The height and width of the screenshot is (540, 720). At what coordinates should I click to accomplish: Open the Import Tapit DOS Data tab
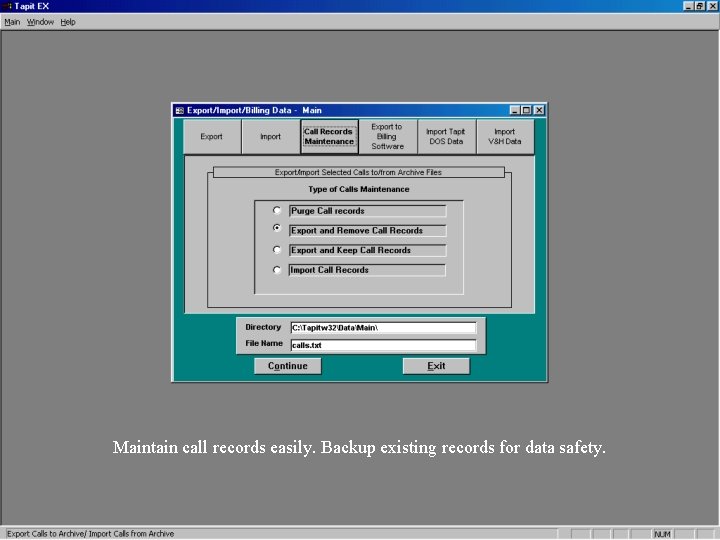[446, 136]
